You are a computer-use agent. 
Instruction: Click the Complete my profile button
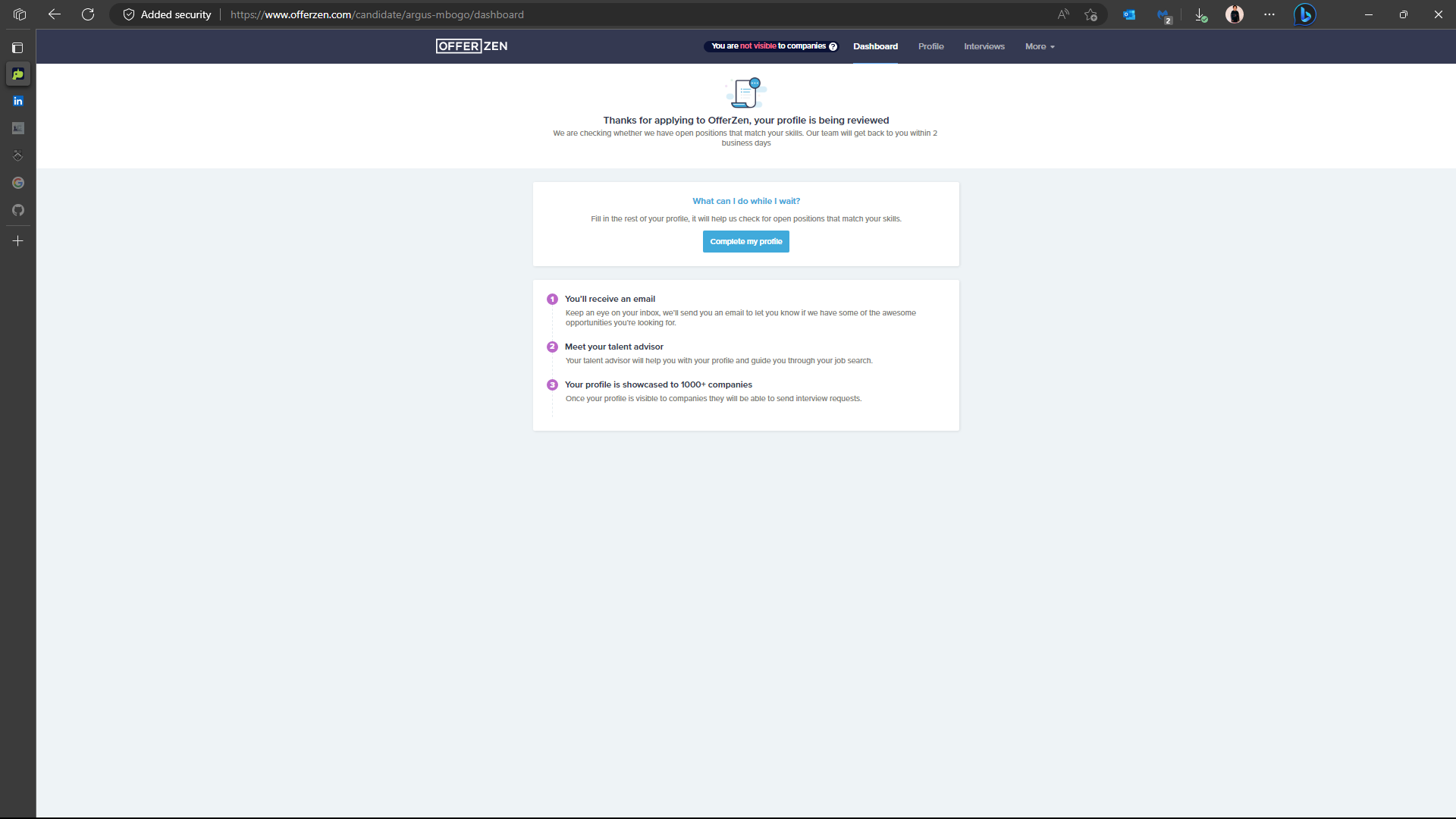(745, 241)
